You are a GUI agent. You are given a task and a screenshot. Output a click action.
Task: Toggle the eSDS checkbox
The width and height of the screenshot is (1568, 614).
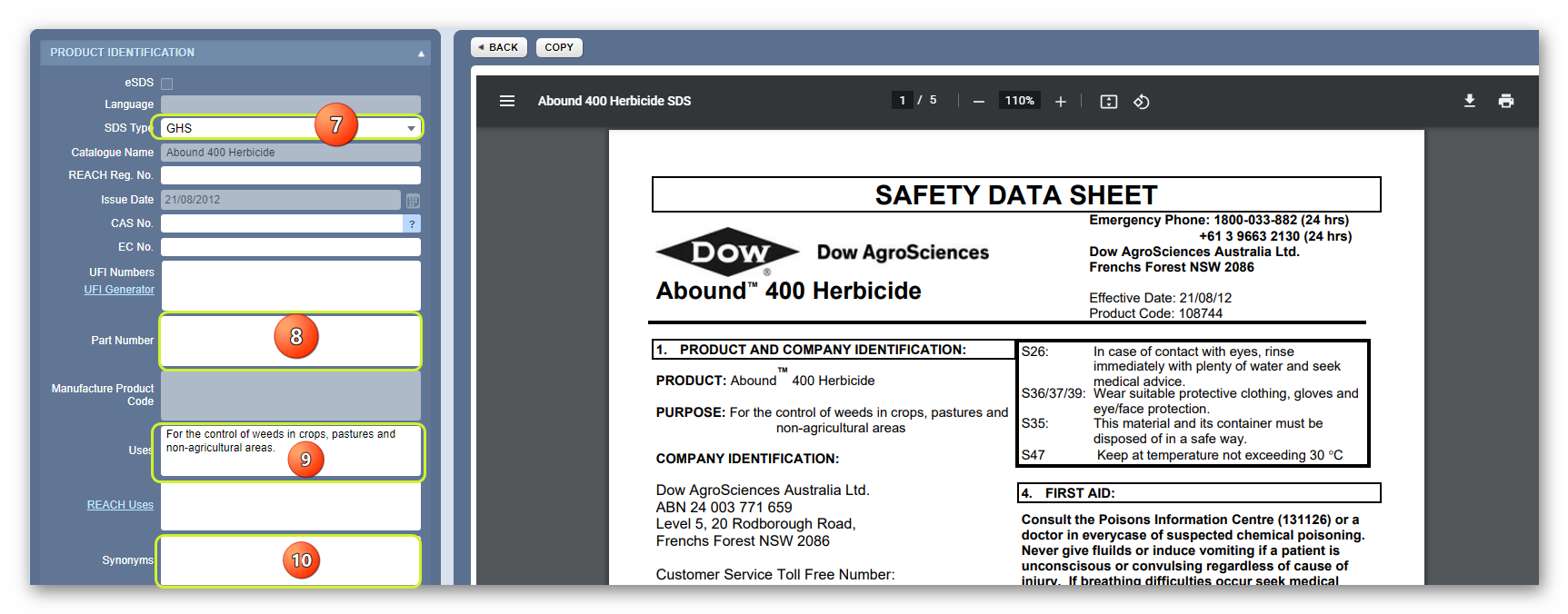[x=166, y=84]
